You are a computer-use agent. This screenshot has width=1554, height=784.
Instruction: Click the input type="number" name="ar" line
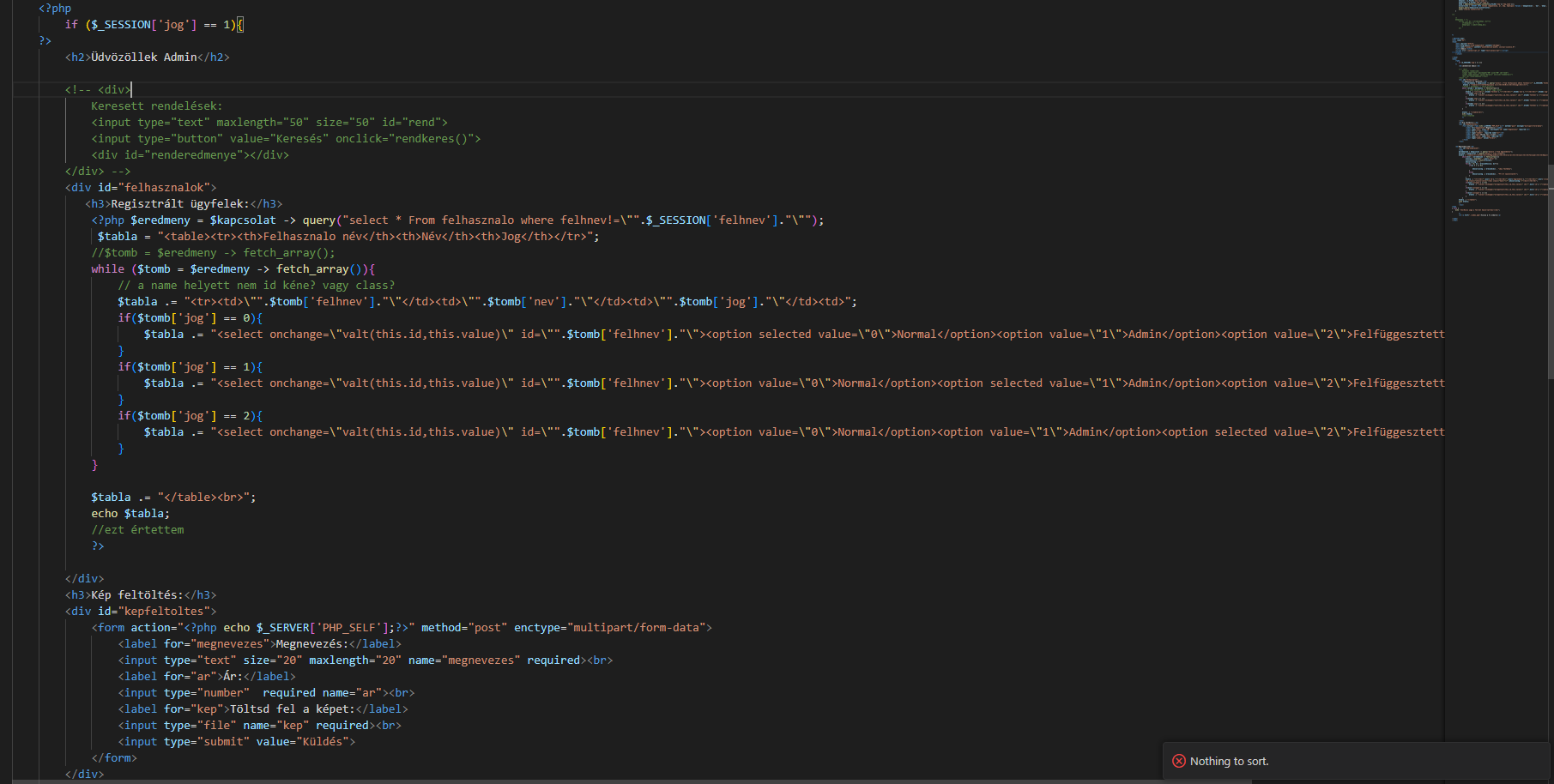[266, 693]
